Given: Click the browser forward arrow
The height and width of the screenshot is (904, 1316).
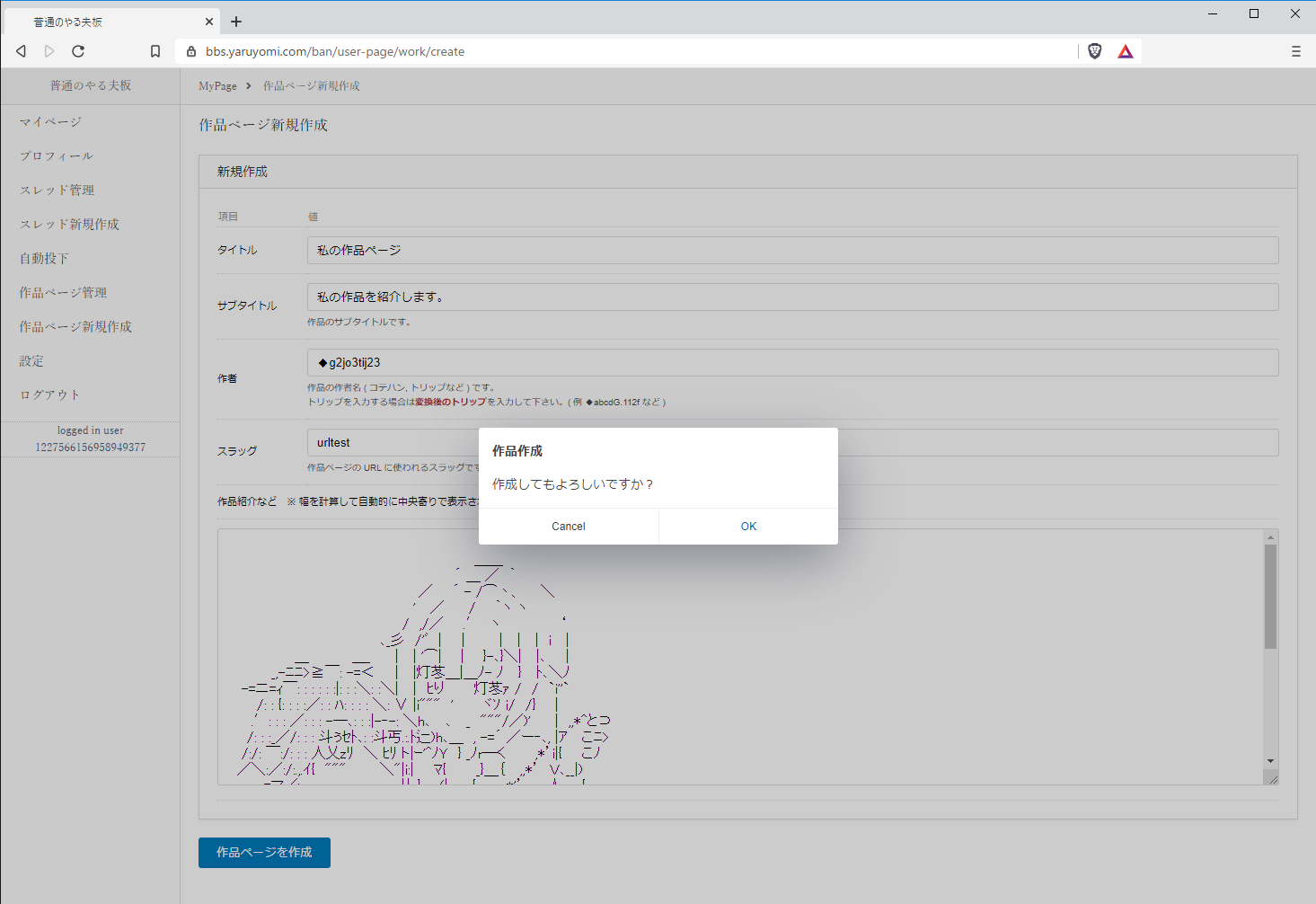Looking at the screenshot, I should point(49,51).
